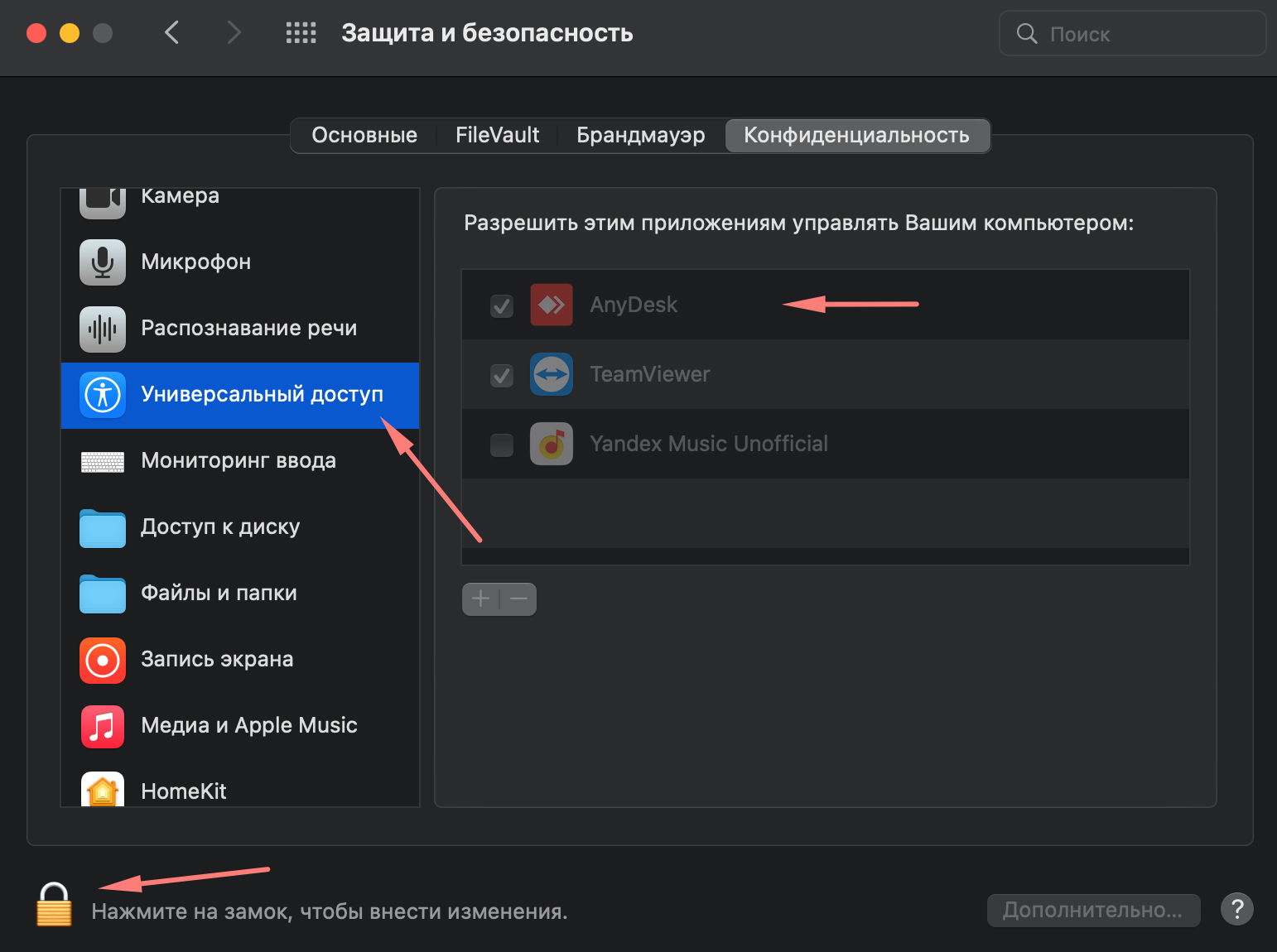Click the TeamViewer app icon
The image size is (1277, 952).
[x=552, y=374]
